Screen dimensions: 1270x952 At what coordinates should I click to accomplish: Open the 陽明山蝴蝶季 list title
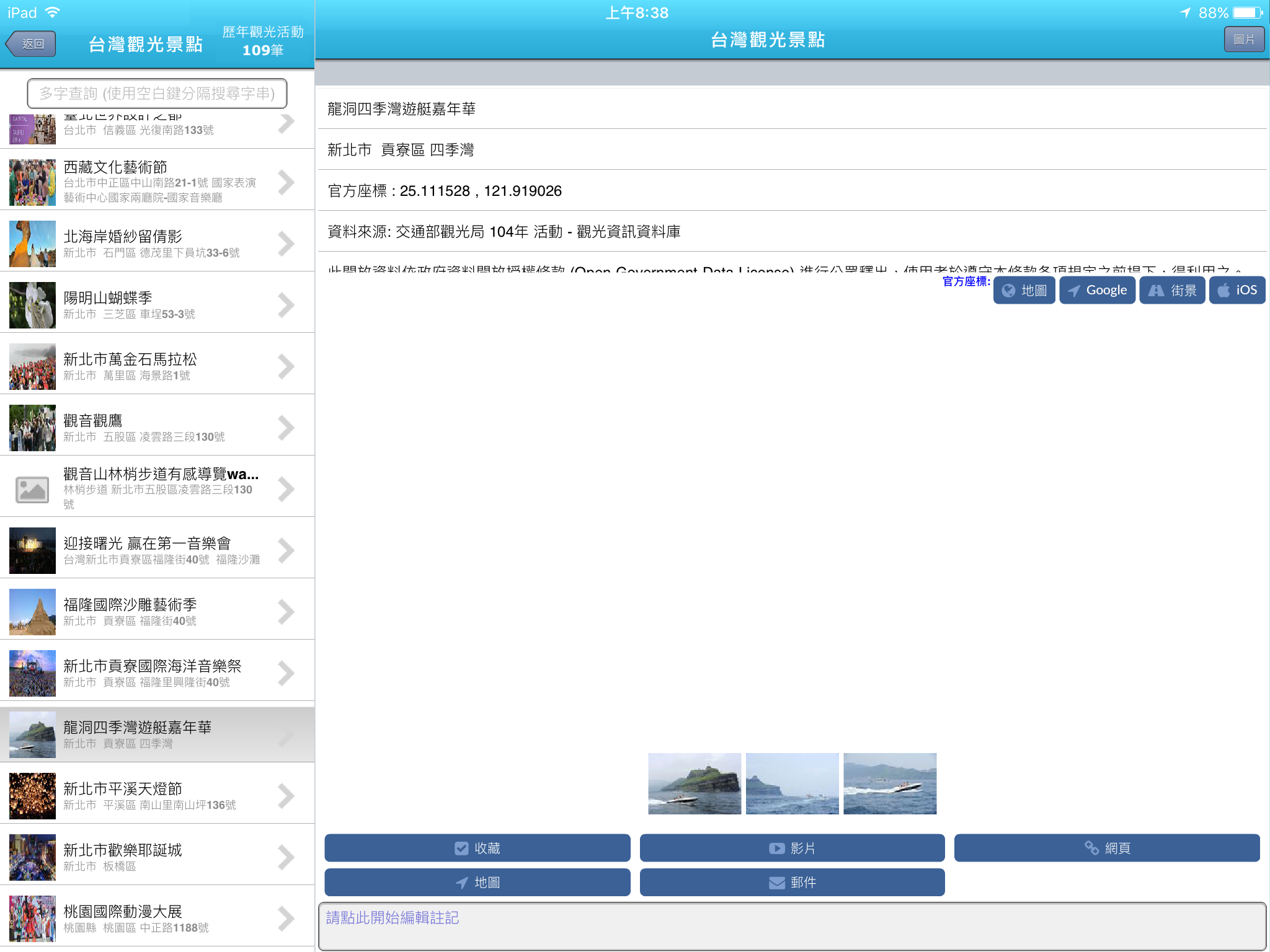click(108, 297)
